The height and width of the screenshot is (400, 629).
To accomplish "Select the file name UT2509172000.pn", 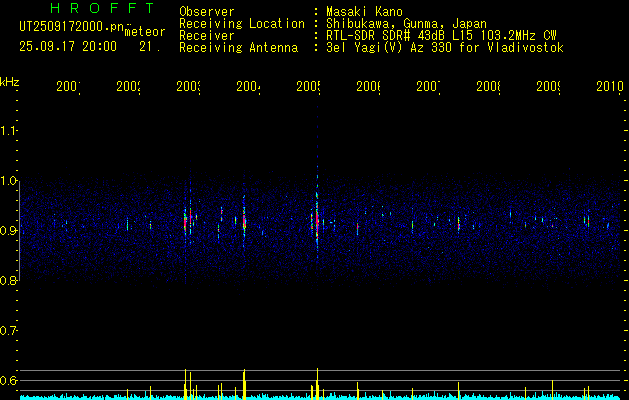I will [72, 27].
